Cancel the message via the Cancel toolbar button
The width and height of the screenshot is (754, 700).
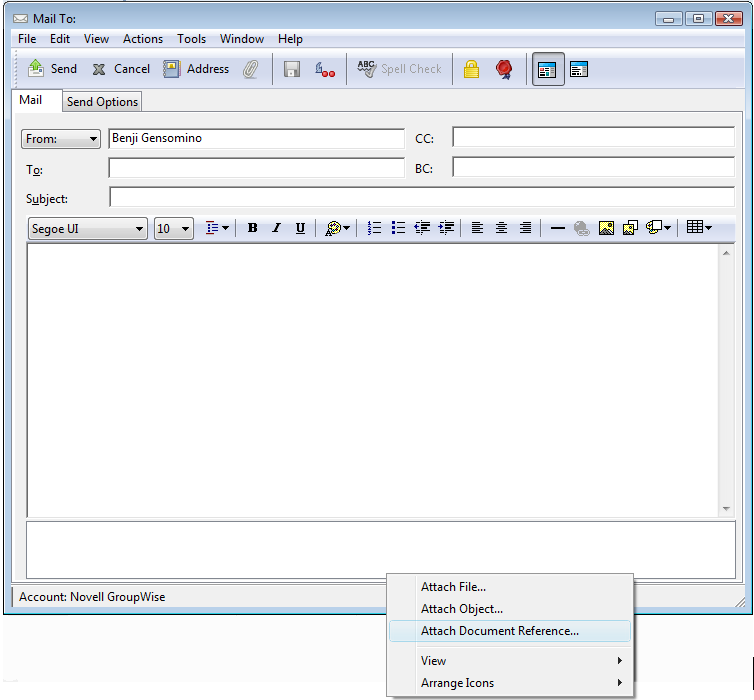pos(121,69)
